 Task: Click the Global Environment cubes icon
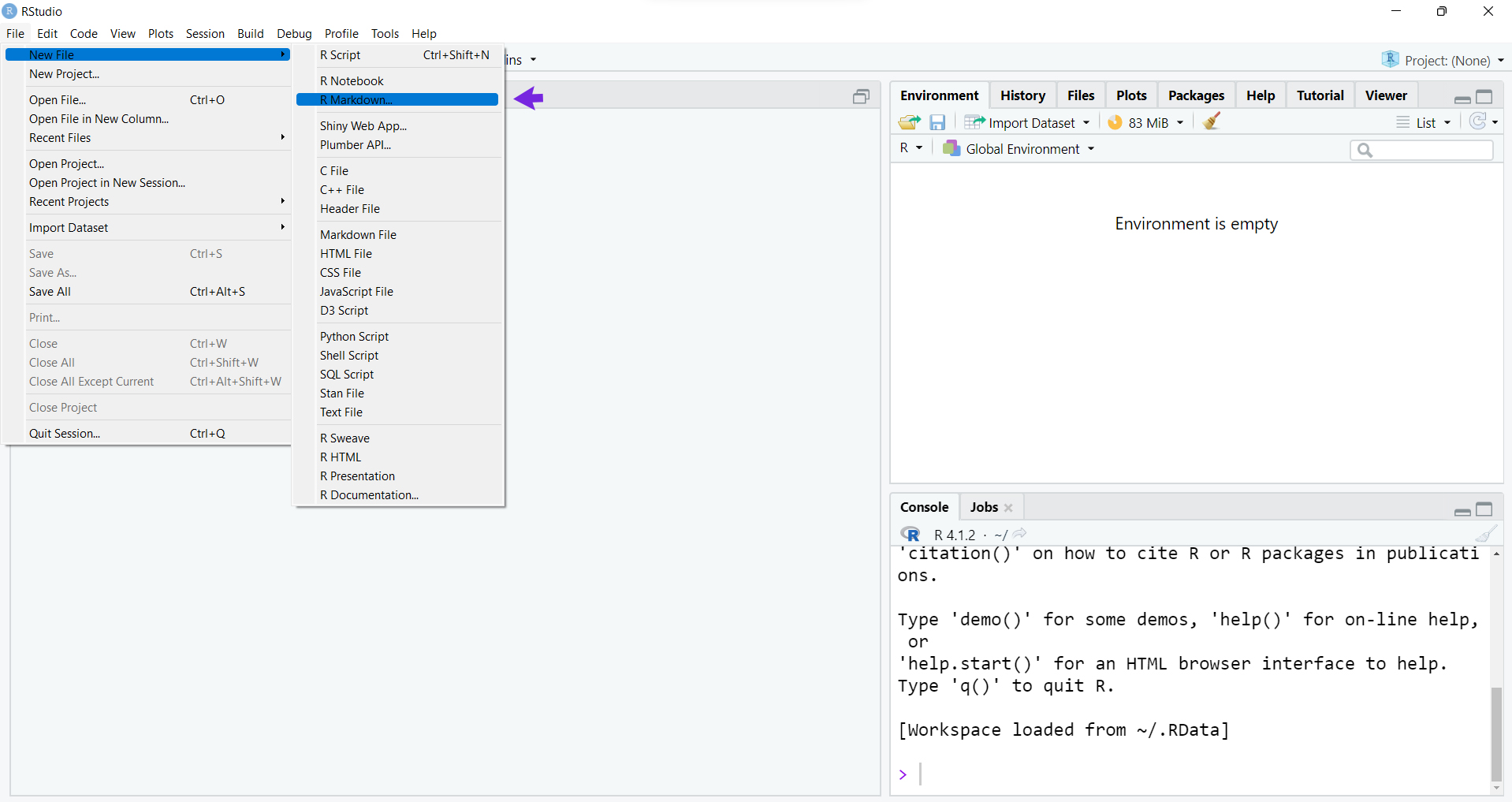952,148
